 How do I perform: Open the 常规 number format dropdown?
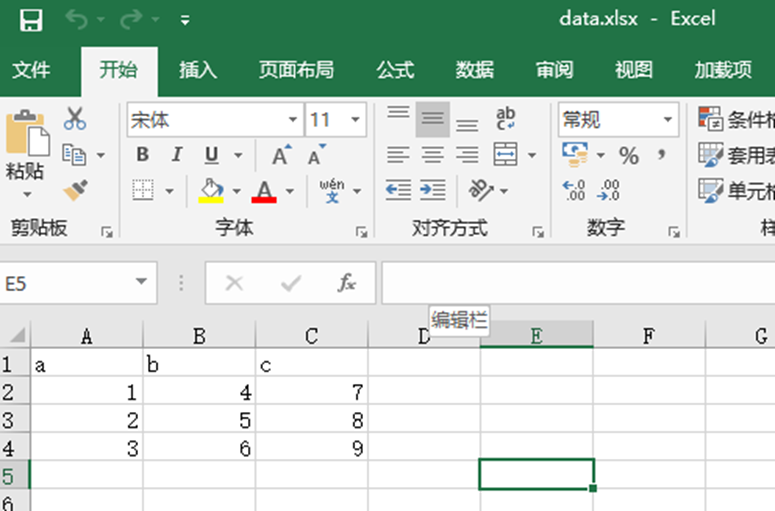668,120
